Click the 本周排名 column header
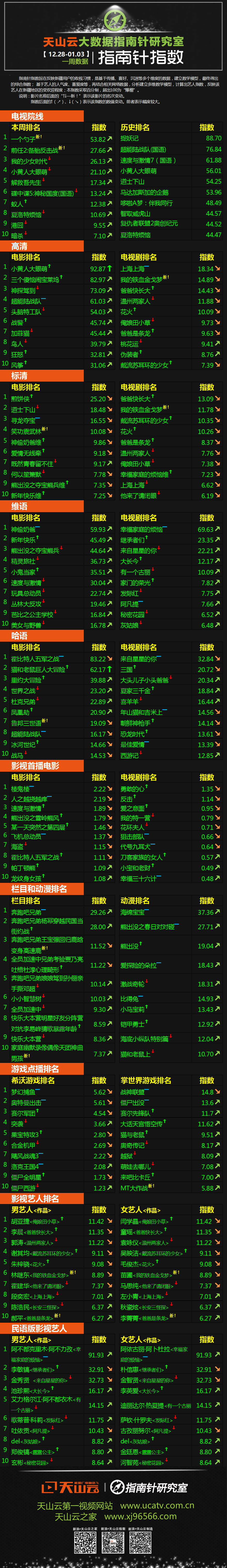Image resolution: width=227 pixels, height=1568 pixels. point(26,127)
